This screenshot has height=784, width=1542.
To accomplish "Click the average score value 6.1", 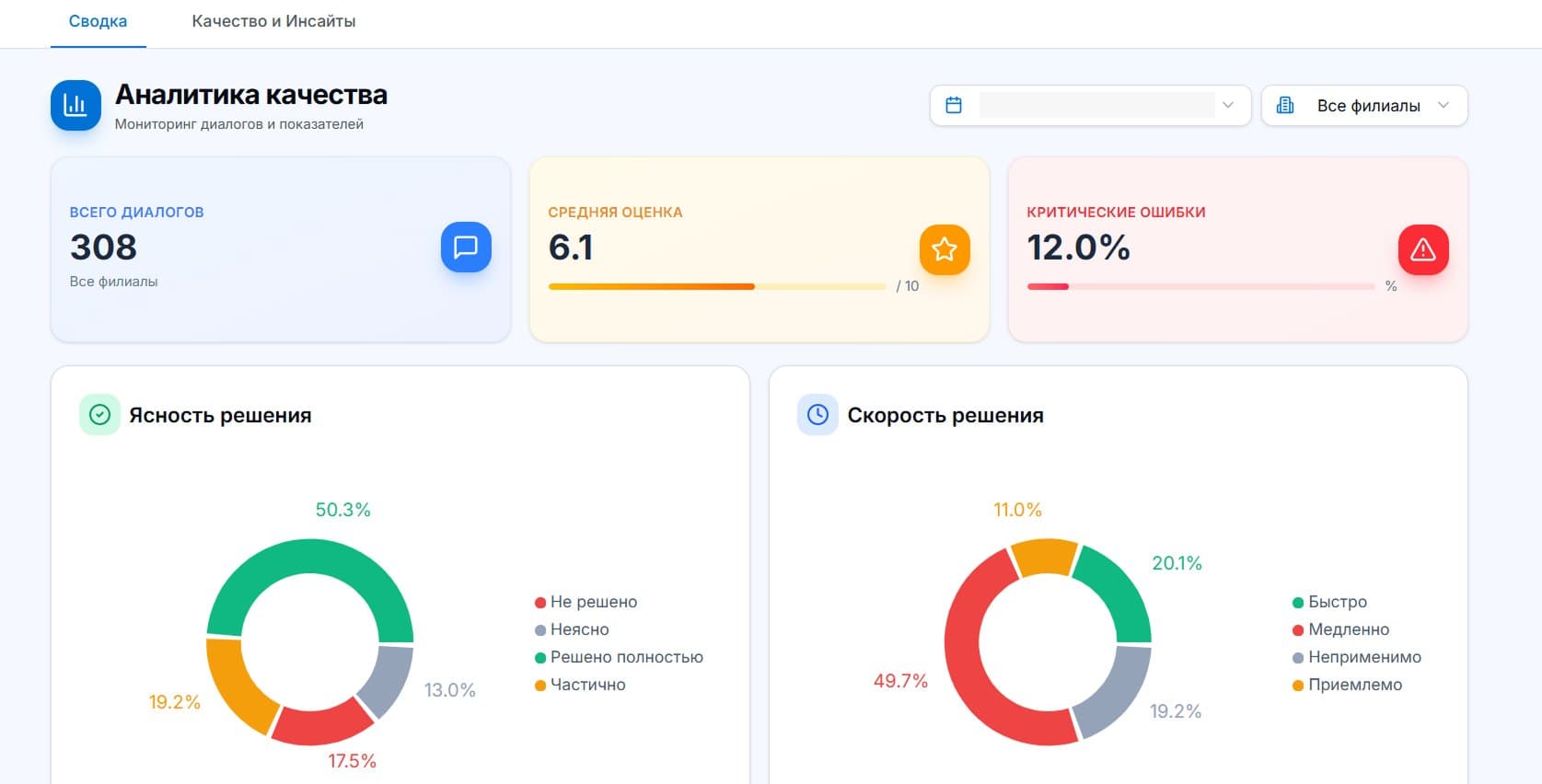I will point(571,248).
